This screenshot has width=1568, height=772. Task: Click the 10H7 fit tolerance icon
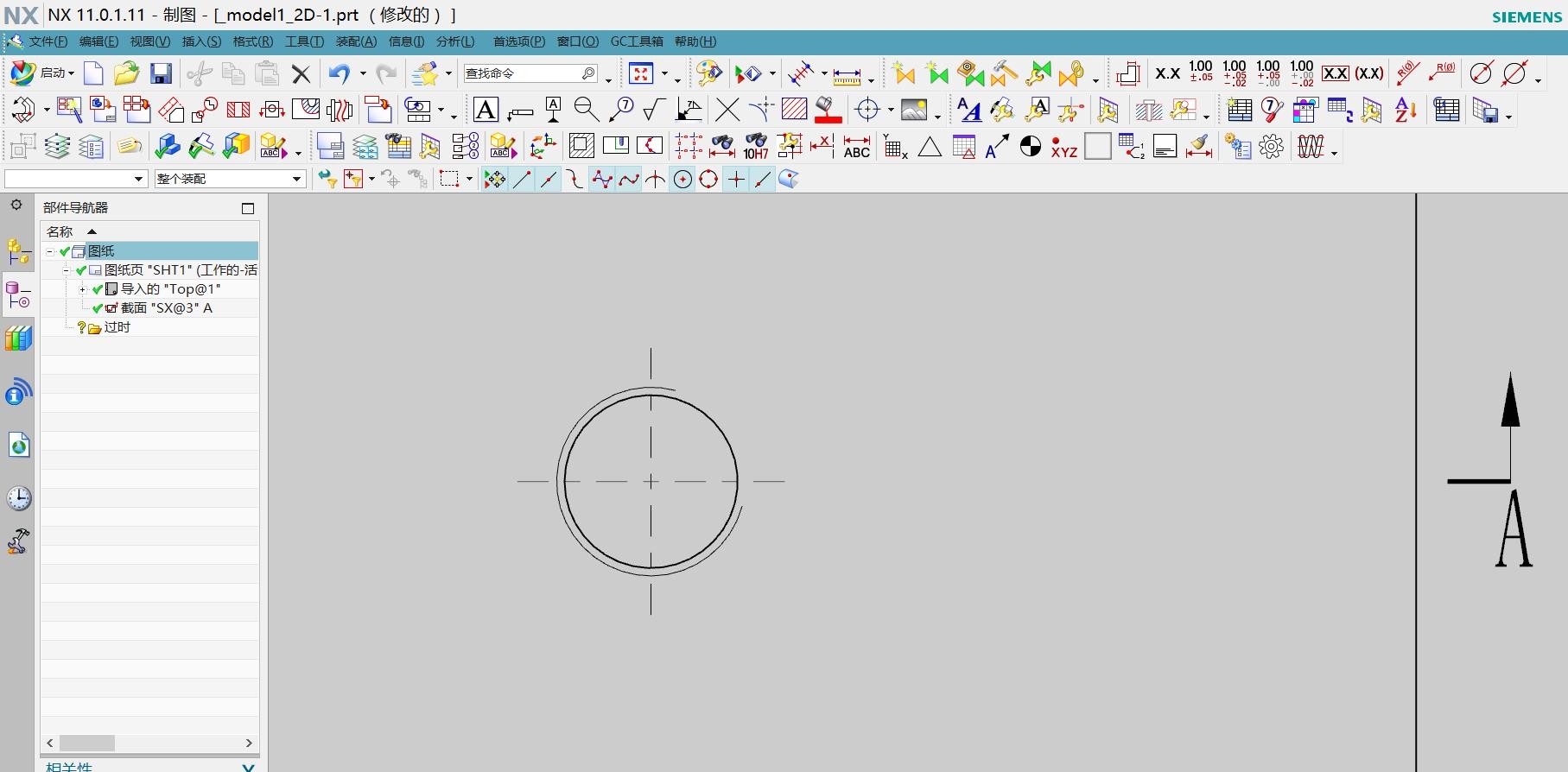755,147
